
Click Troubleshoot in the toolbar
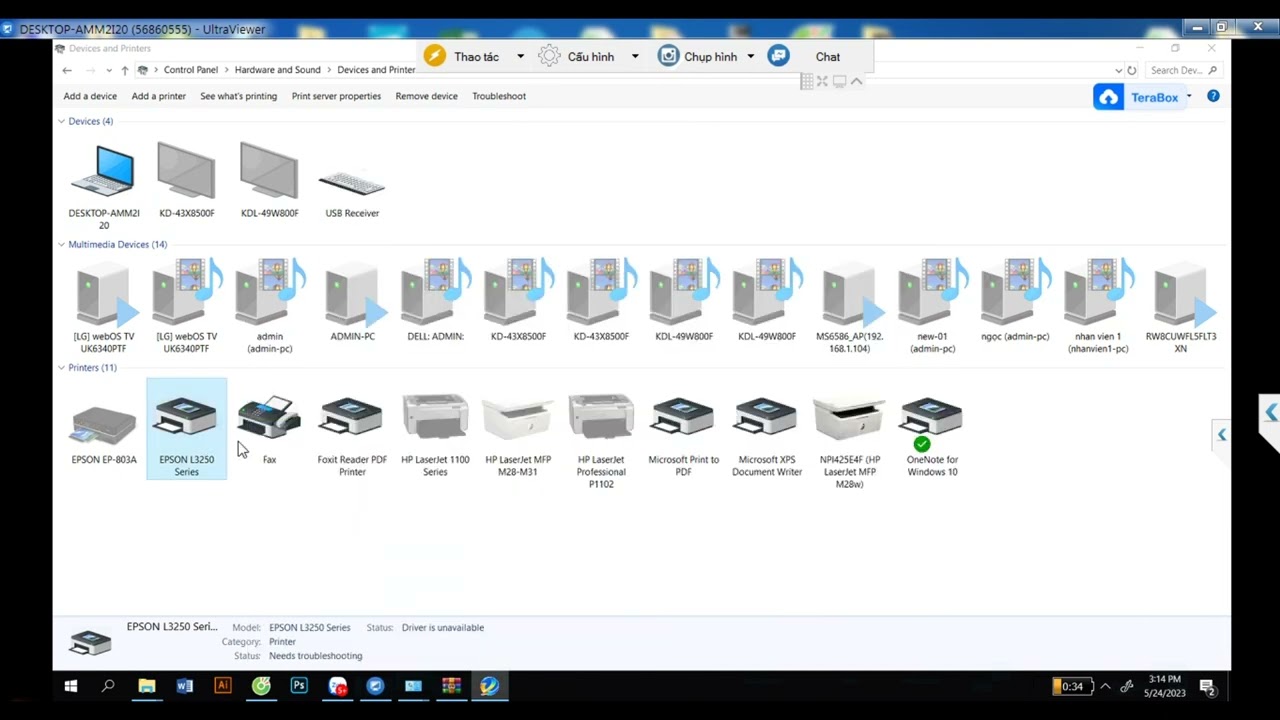pos(499,96)
